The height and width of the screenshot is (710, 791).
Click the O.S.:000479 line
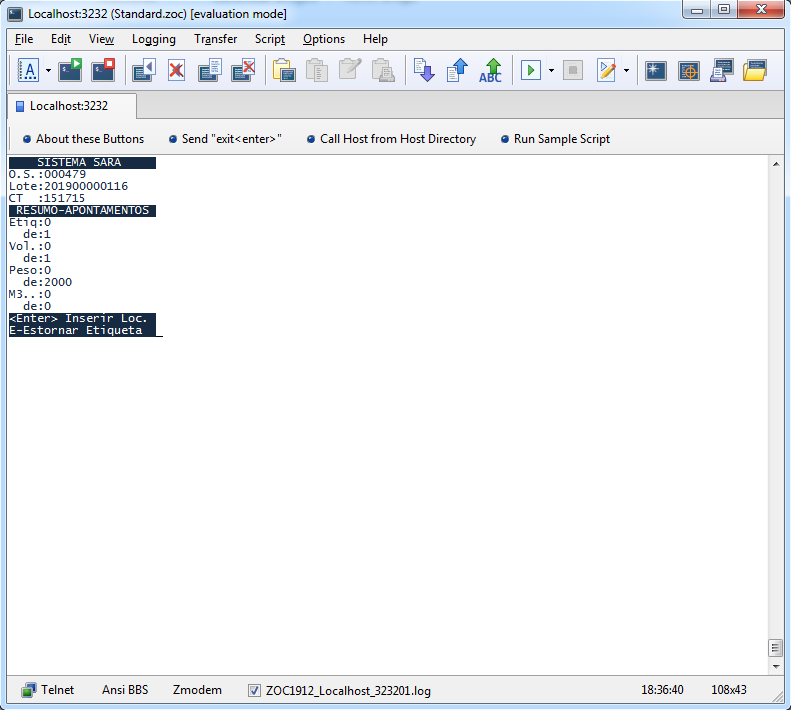(47, 175)
